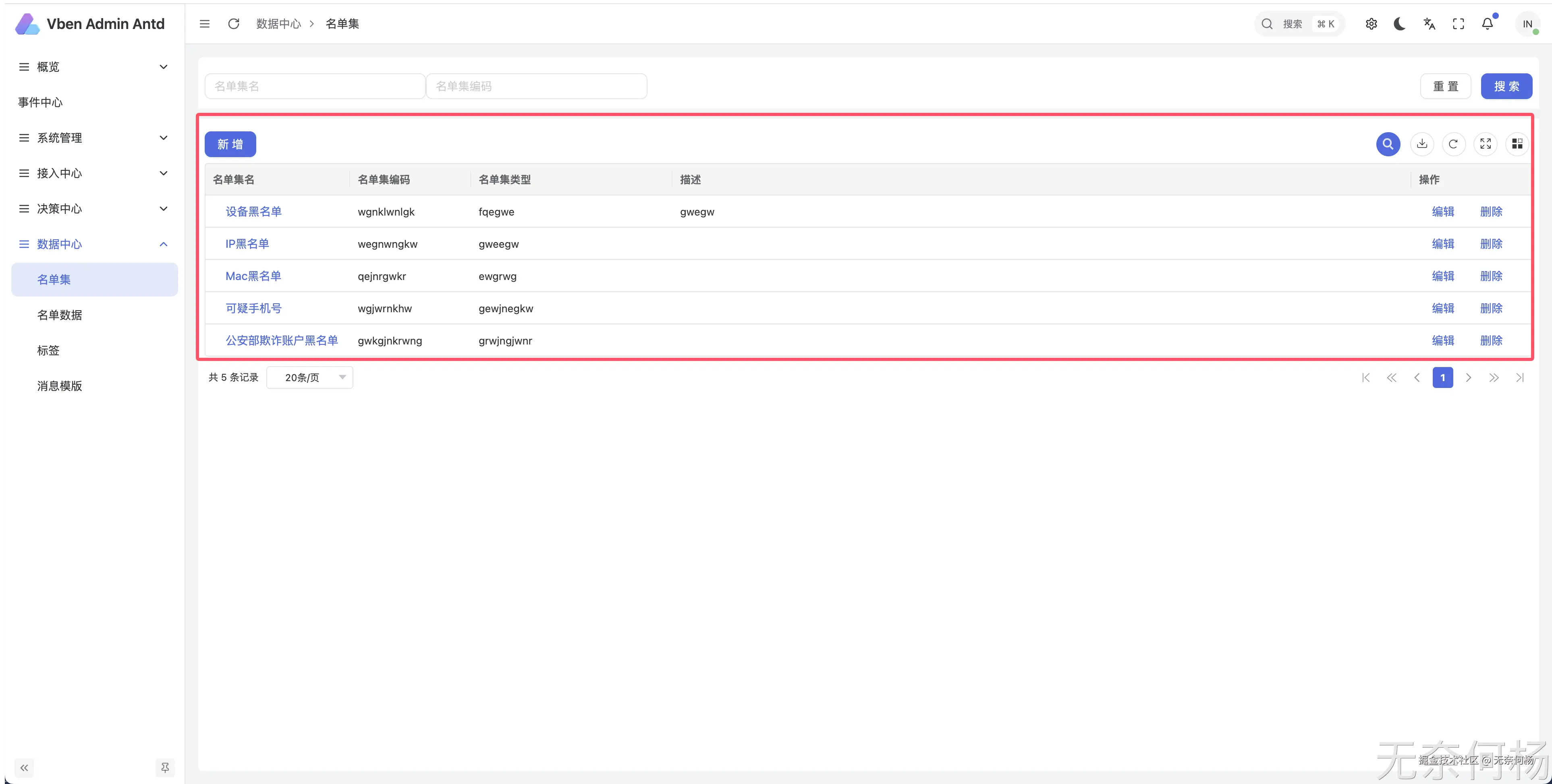This screenshot has width=1552, height=784.
Task: Refresh table data with circular arrow icon
Action: point(1453,144)
